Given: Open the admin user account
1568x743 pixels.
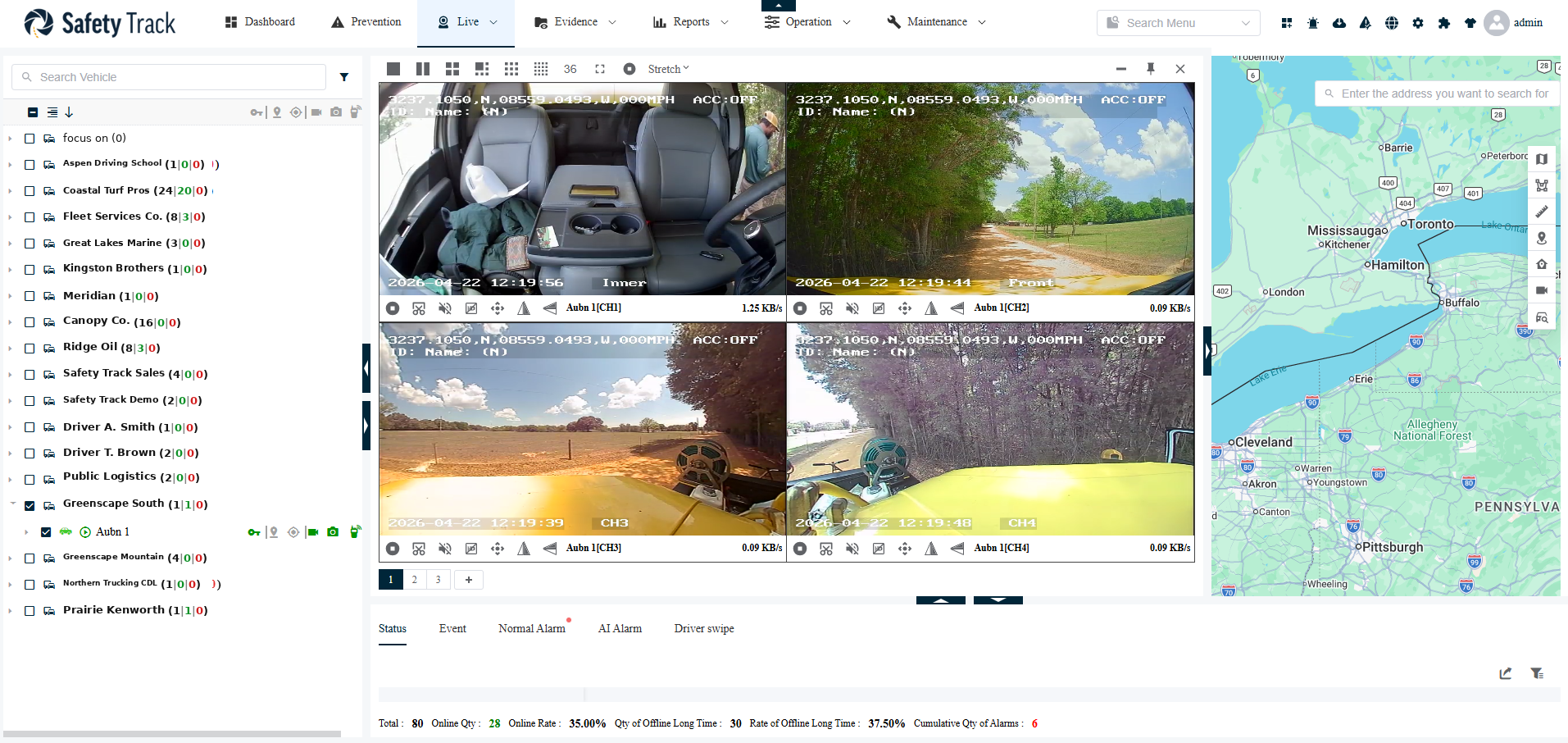Looking at the screenshot, I should tap(1514, 23).
